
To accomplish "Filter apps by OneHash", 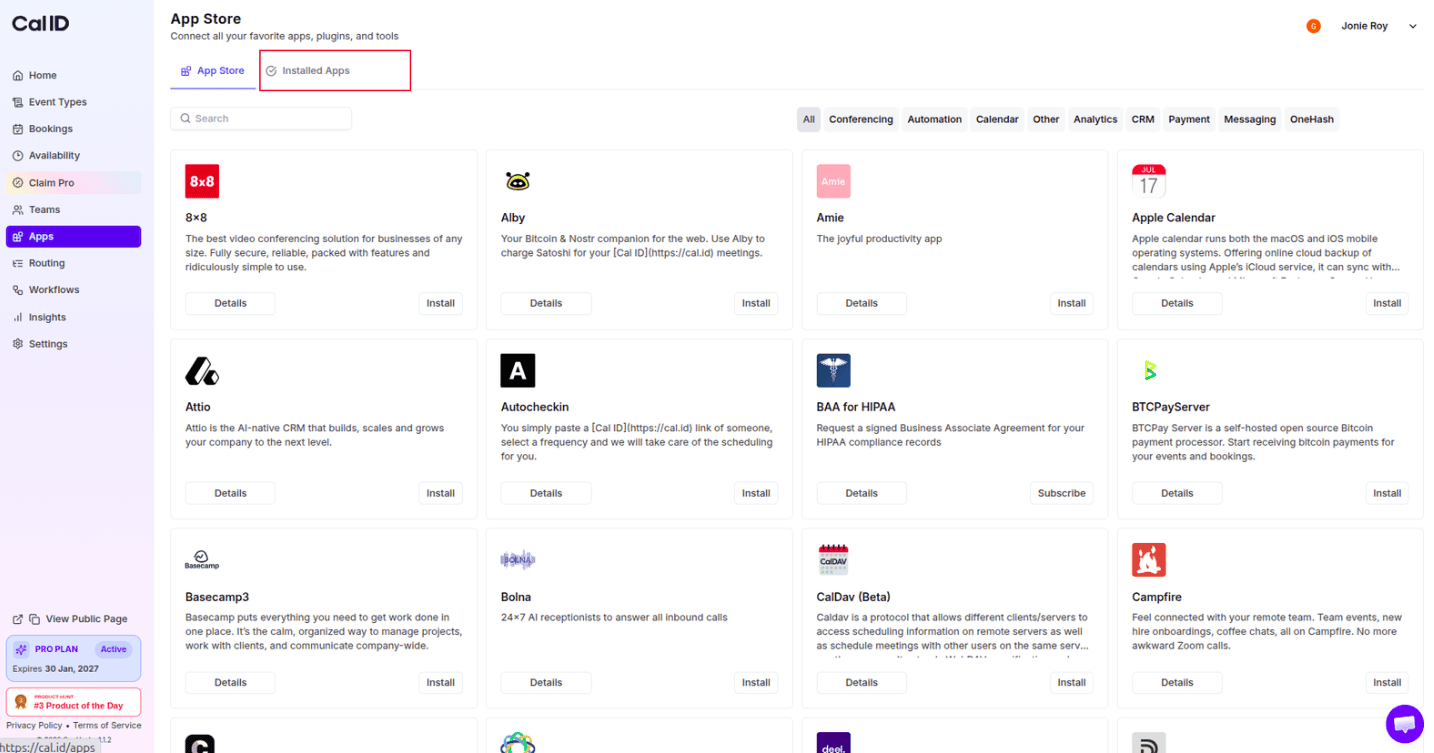I will (x=1312, y=119).
